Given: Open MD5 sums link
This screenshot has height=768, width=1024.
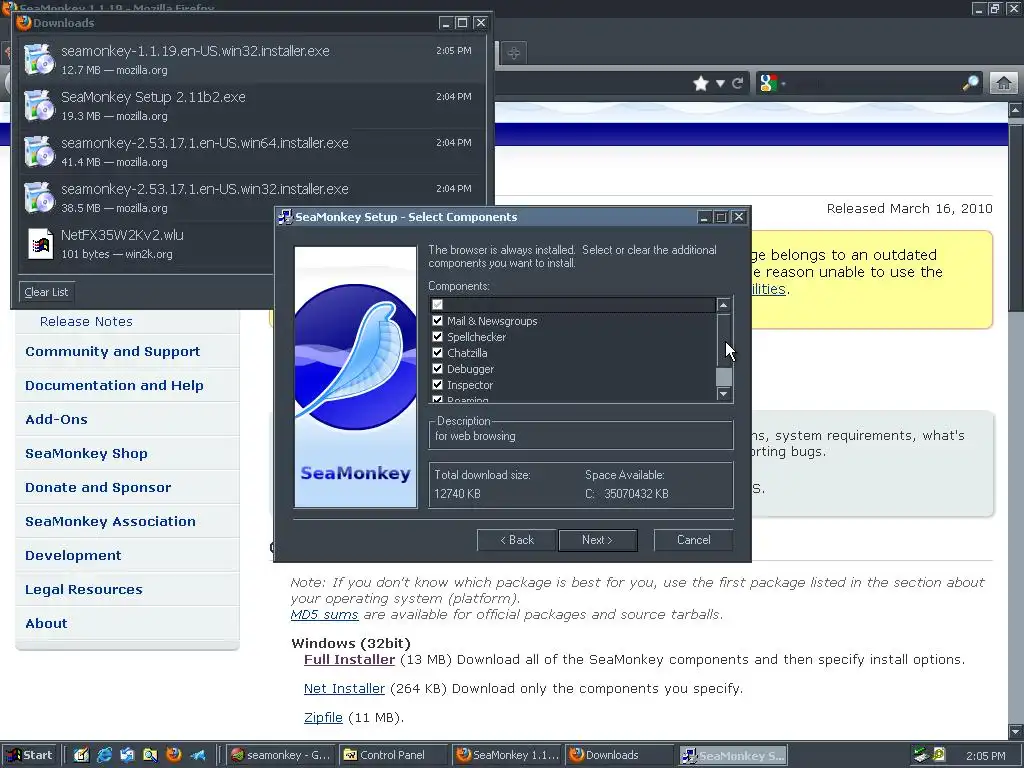Looking at the screenshot, I should click(325, 615).
